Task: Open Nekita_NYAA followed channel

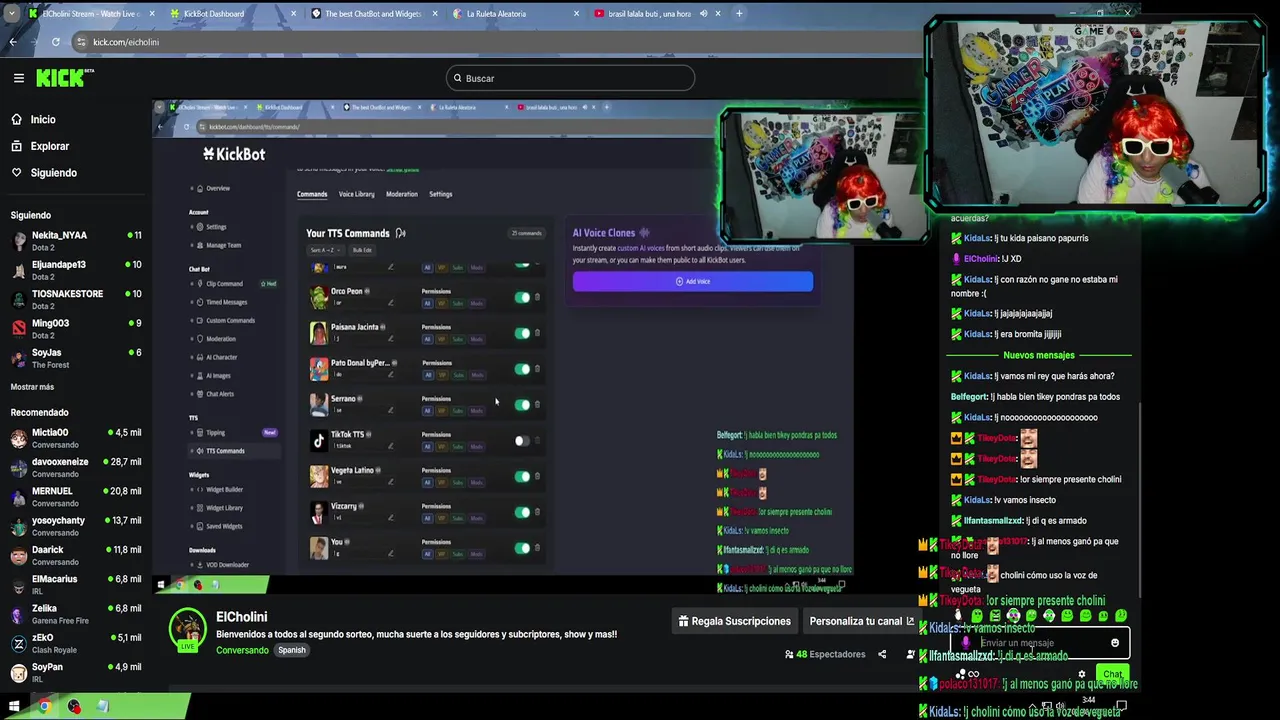Action: coord(76,241)
